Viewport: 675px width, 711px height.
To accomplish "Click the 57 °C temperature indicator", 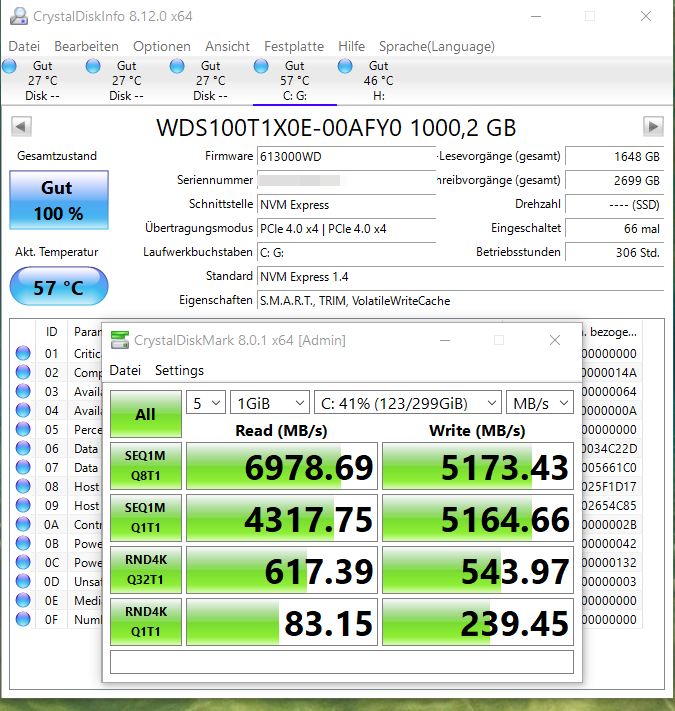I will (59, 287).
